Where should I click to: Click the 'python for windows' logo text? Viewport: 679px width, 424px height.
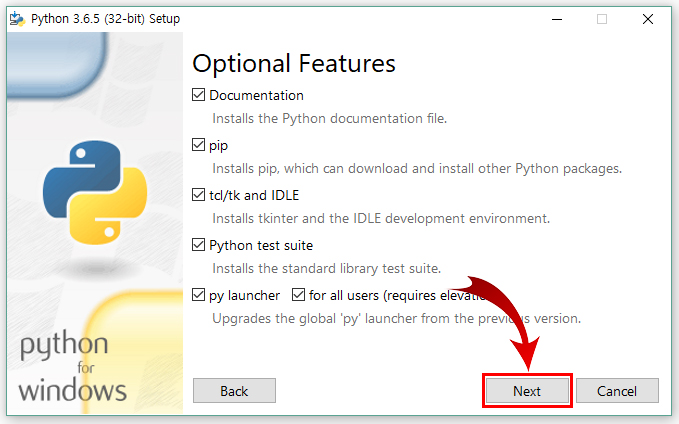72,367
